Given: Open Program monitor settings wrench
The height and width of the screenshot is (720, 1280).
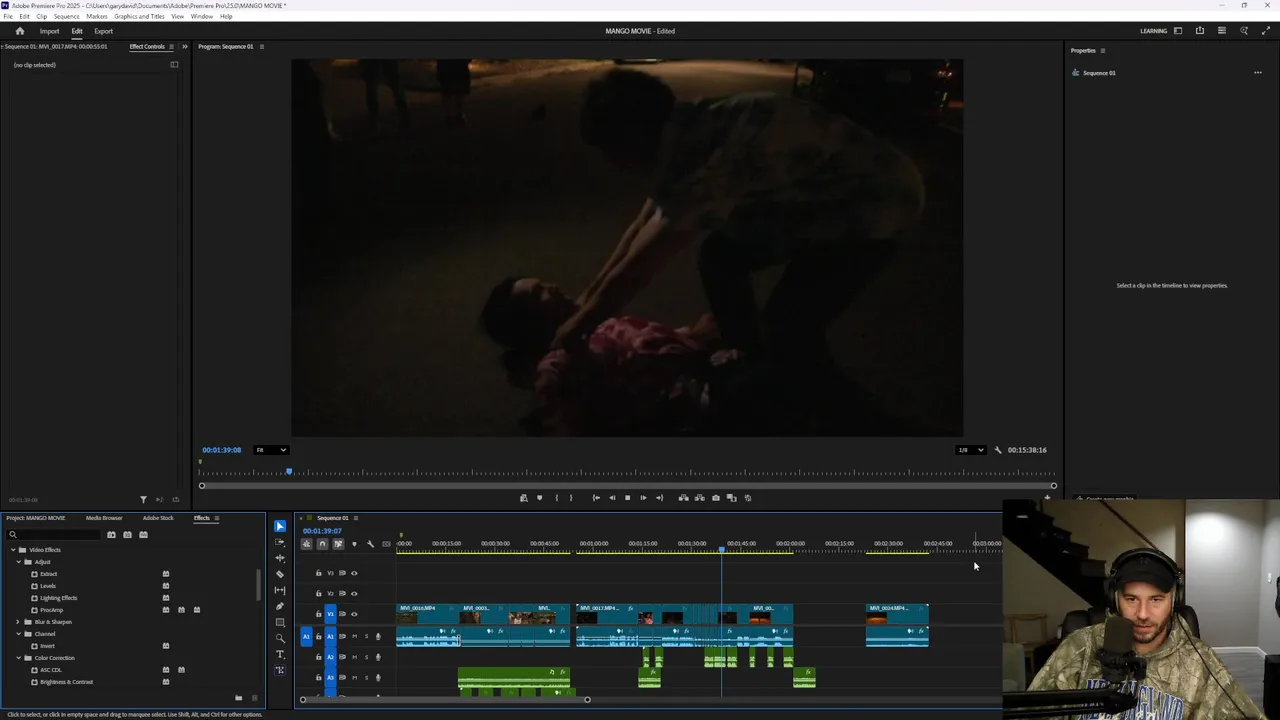Looking at the screenshot, I should (997, 450).
